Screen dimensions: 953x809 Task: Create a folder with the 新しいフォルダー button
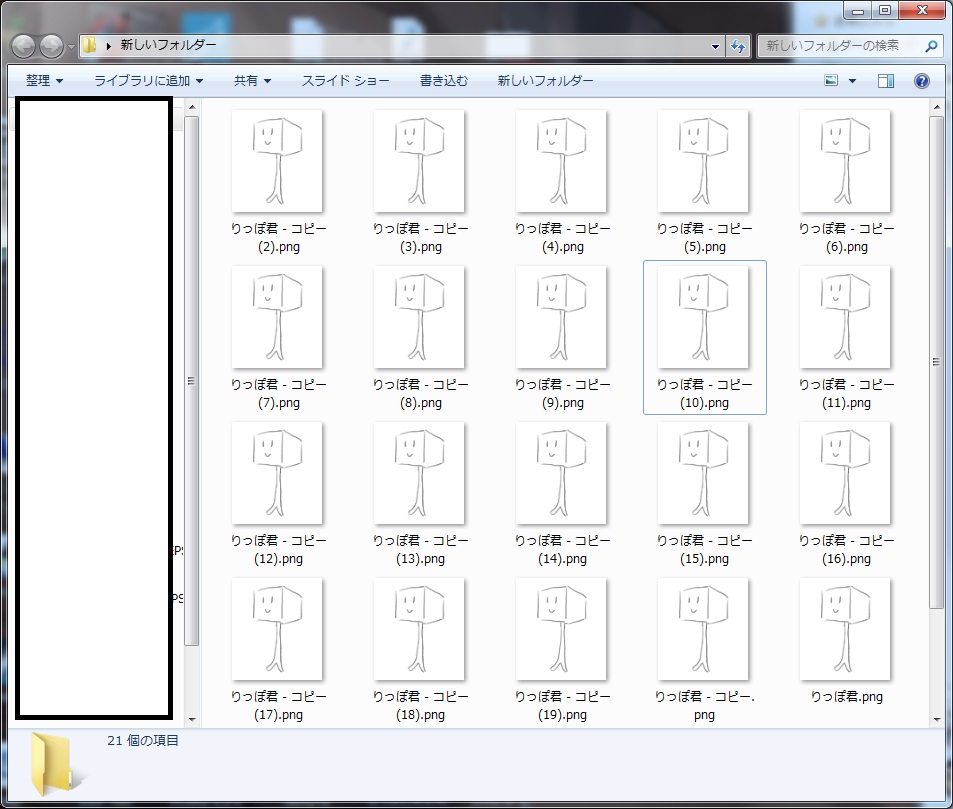click(x=545, y=81)
